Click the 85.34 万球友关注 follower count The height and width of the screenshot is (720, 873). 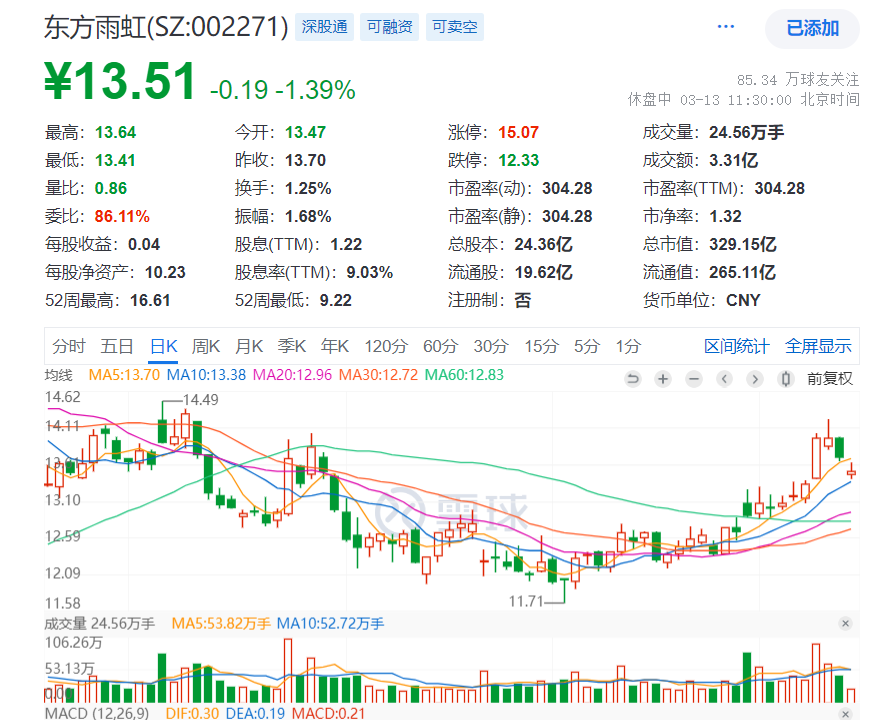(x=798, y=80)
